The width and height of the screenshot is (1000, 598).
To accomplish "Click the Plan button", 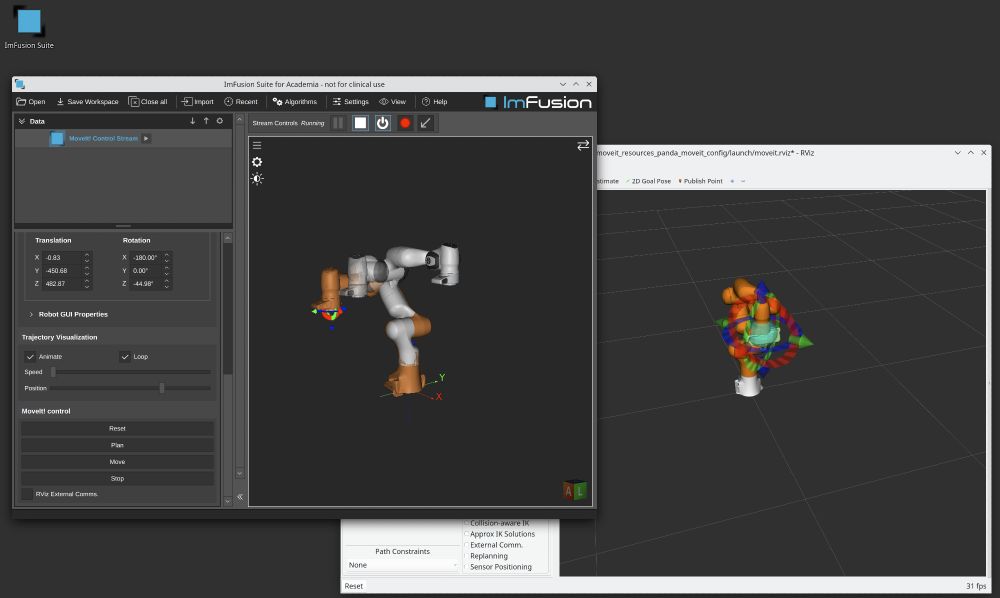I will pyautogui.click(x=117, y=445).
